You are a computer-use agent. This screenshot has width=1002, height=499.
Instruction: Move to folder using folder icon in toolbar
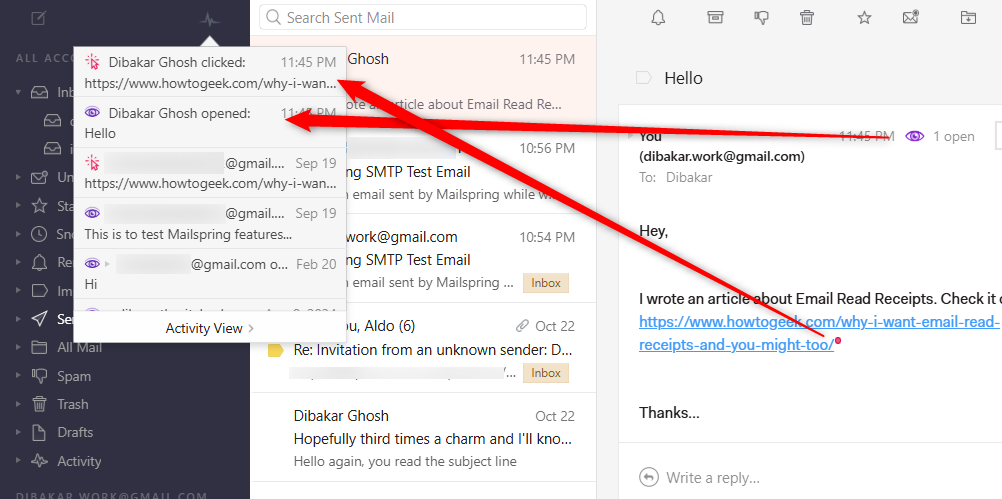[x=968, y=18]
